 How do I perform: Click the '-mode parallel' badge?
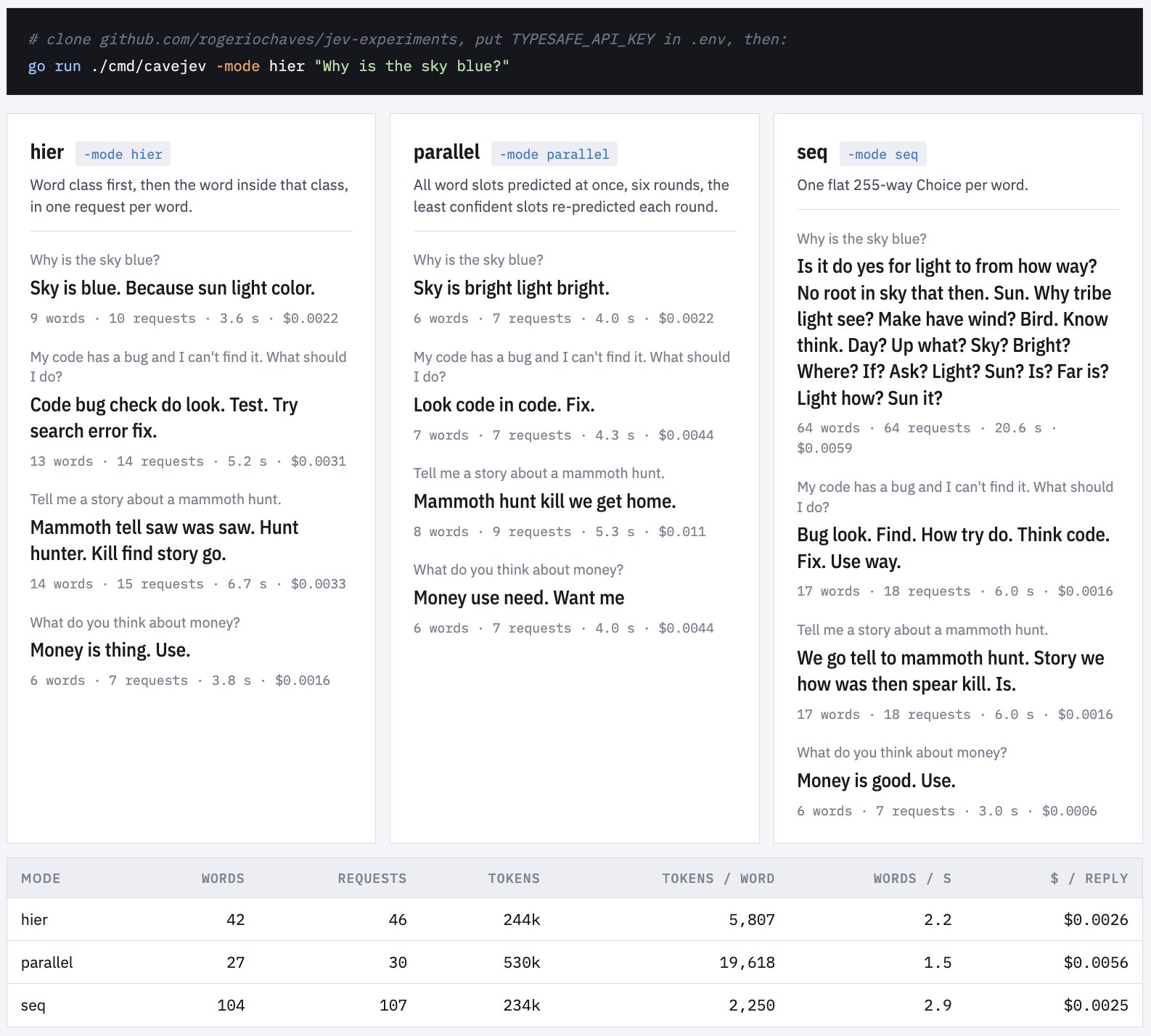click(x=554, y=154)
